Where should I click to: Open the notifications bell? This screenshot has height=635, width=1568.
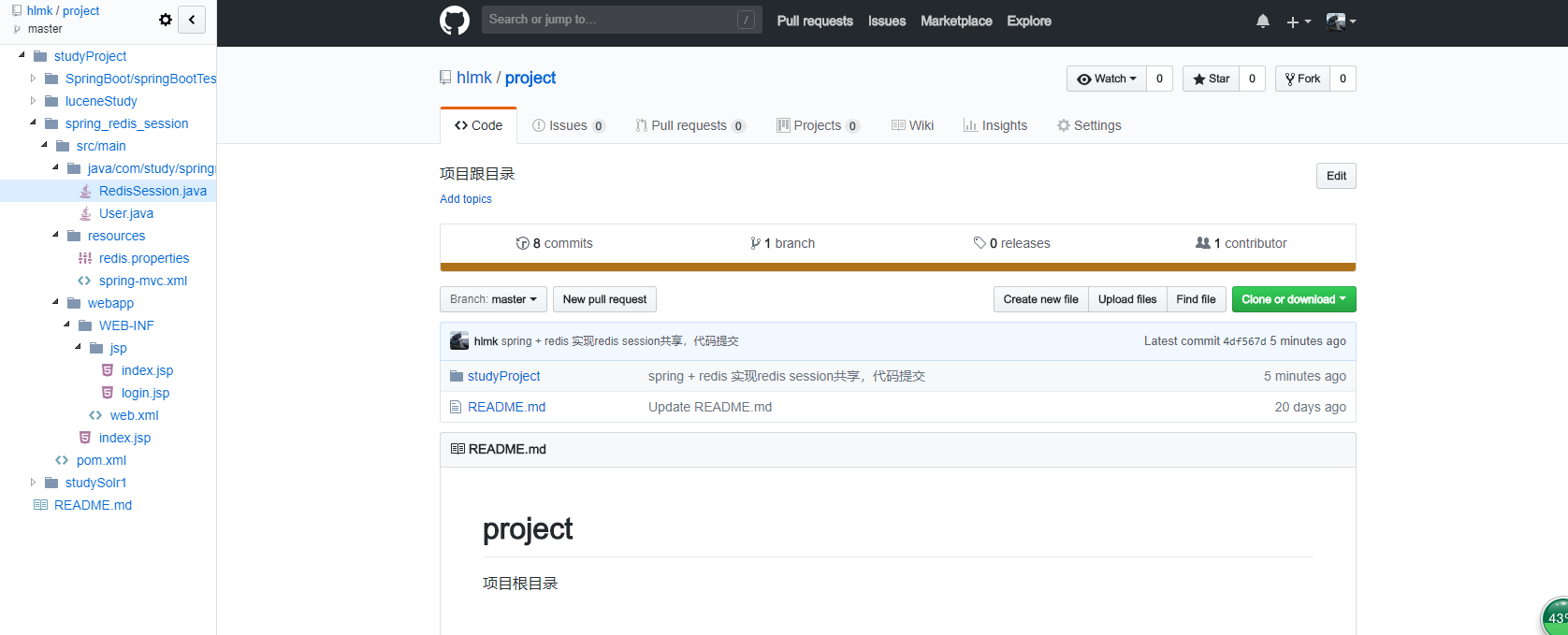pos(1263,22)
